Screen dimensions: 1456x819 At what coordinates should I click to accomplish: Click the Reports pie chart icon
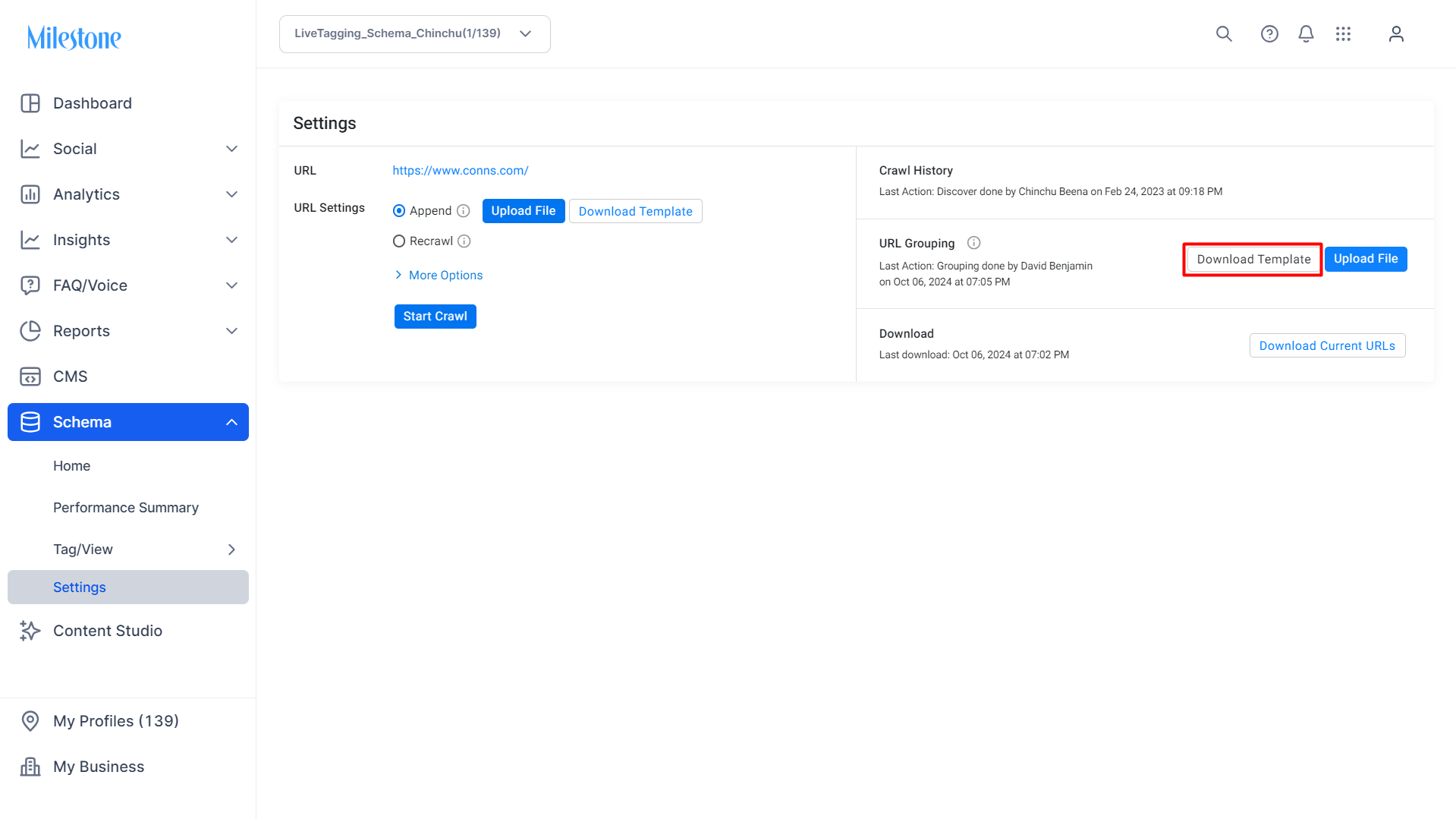point(30,331)
